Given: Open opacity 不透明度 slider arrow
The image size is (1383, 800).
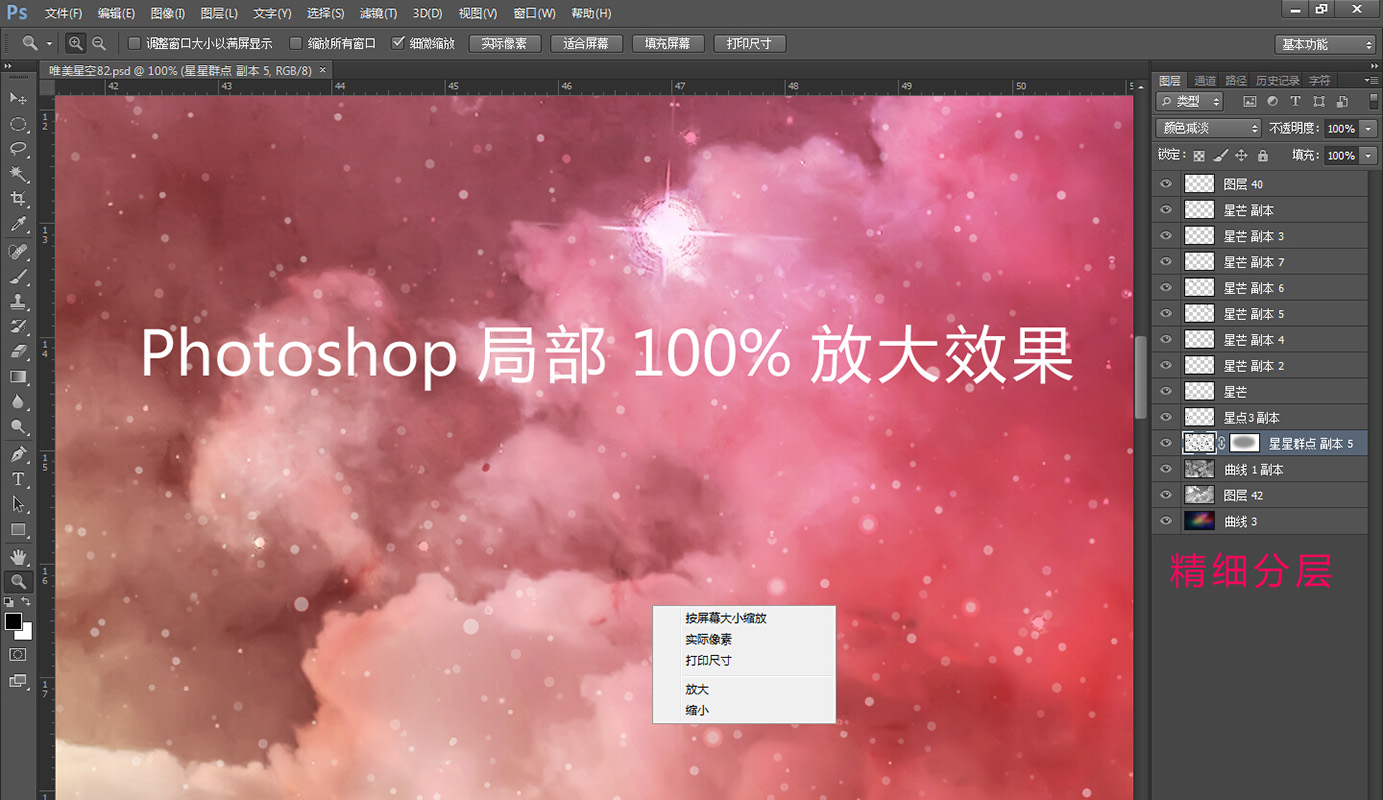Looking at the screenshot, I should click(x=1368, y=129).
